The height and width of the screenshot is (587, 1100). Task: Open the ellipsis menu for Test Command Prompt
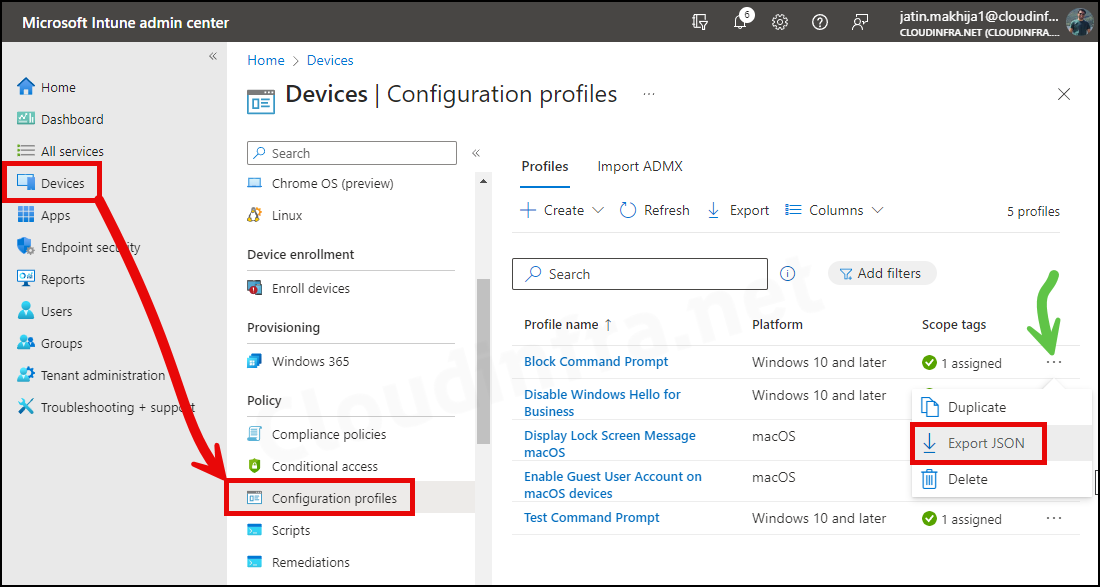click(1054, 518)
